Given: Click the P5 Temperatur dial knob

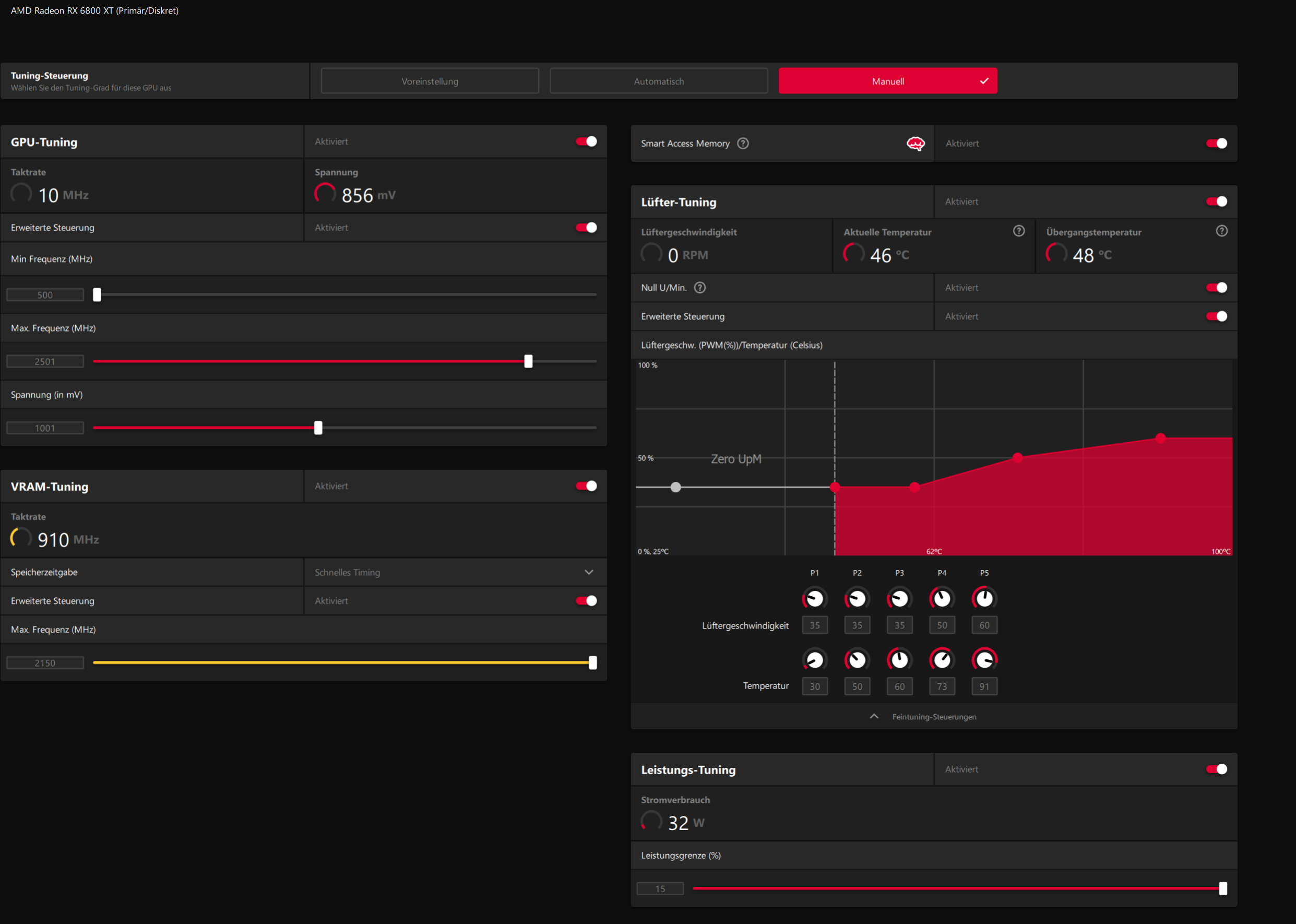Looking at the screenshot, I should click(984, 660).
